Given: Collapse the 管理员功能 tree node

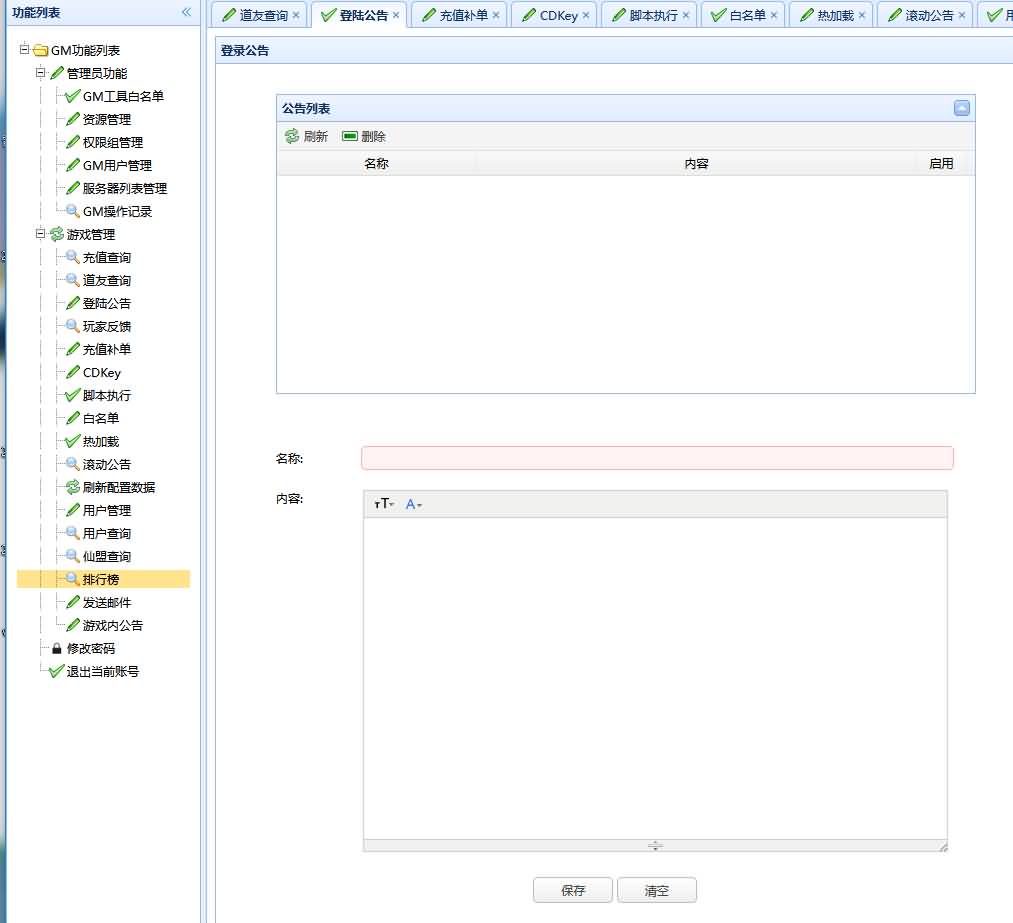Looking at the screenshot, I should click(41, 73).
